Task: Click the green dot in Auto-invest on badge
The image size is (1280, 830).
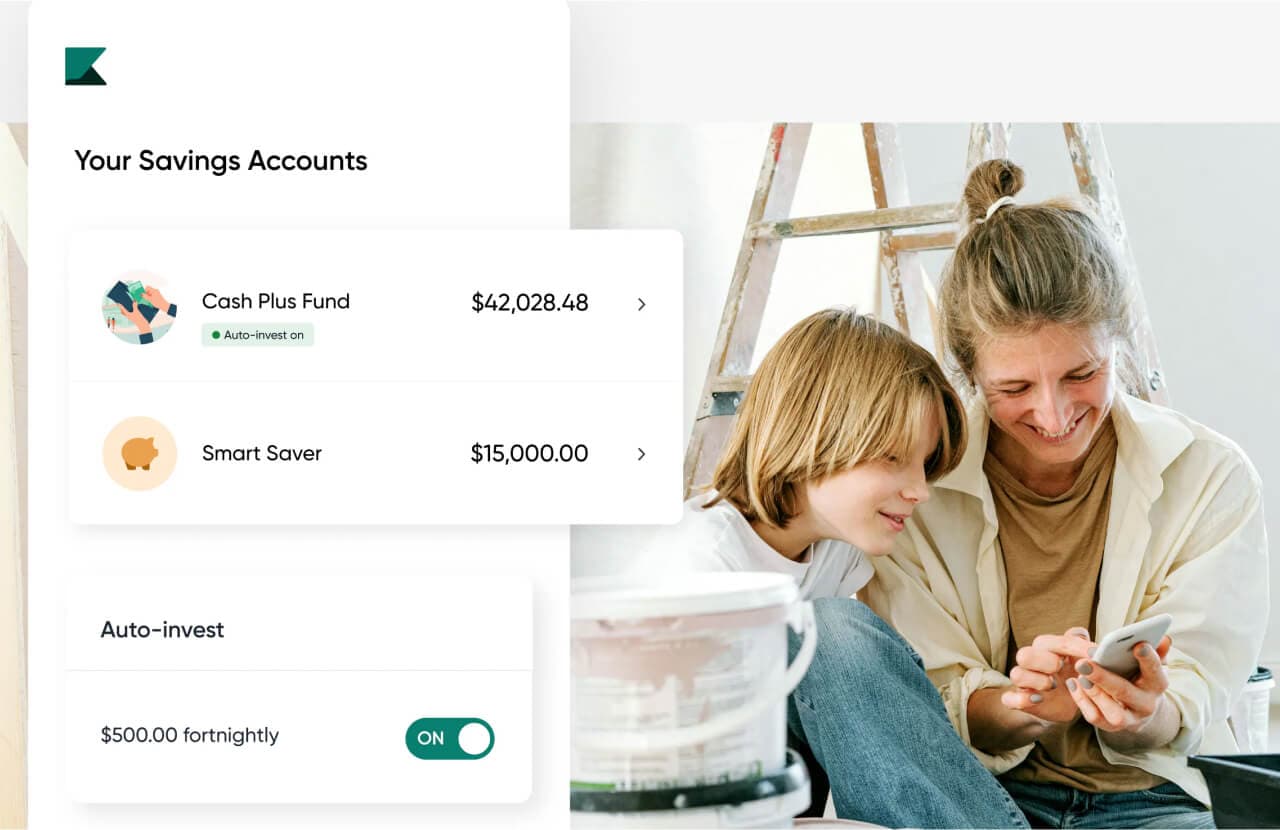Action: pyautogui.click(x=215, y=335)
